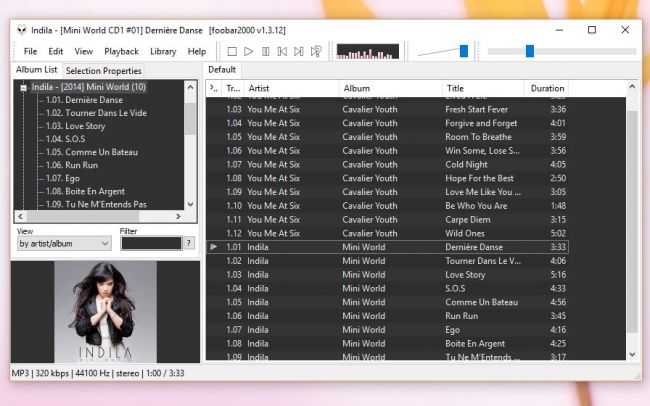Open the Library menu
This screenshot has height=406, width=650.
pos(163,51)
